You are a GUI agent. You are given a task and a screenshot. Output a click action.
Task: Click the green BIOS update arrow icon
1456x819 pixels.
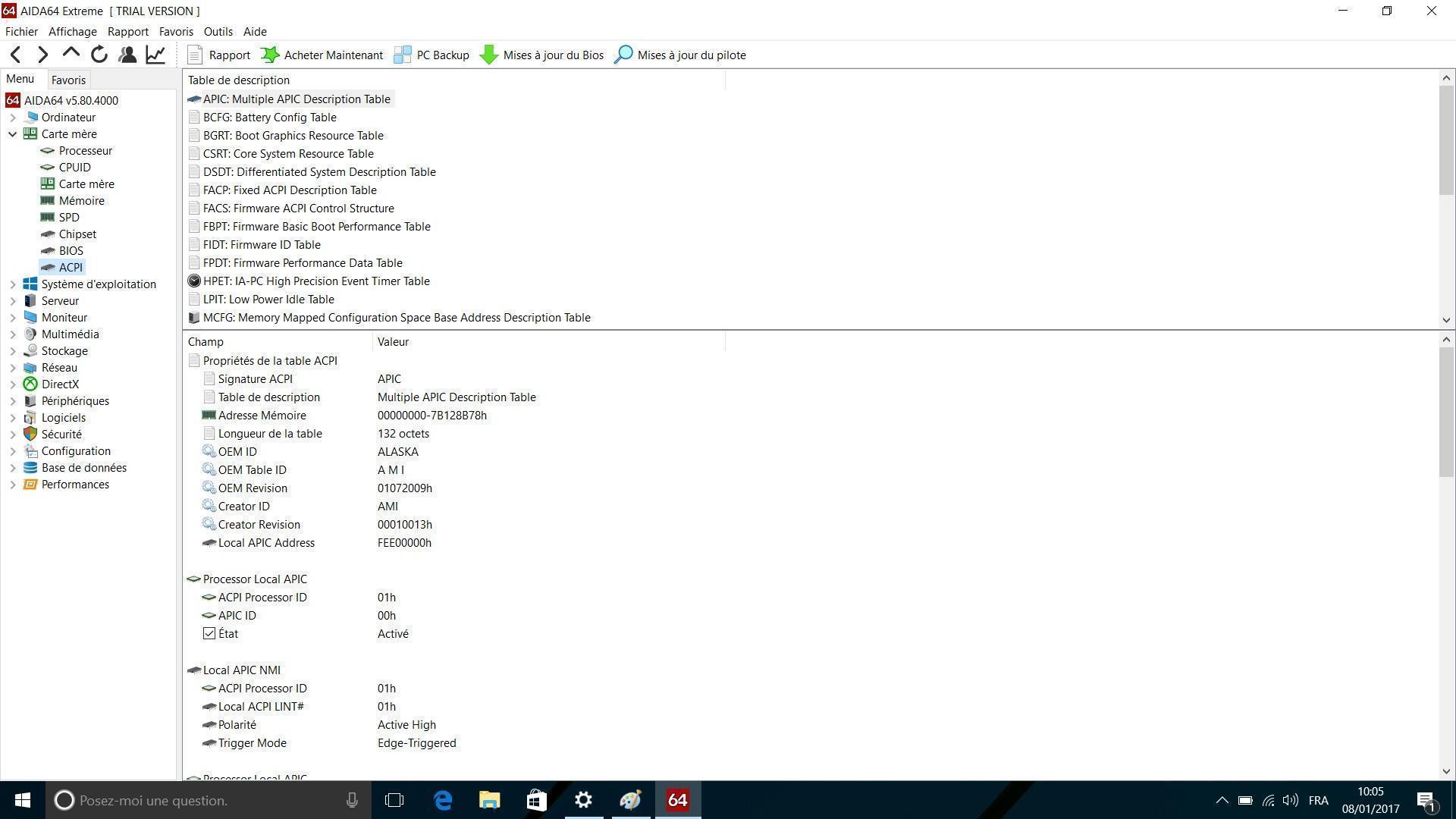click(x=489, y=55)
